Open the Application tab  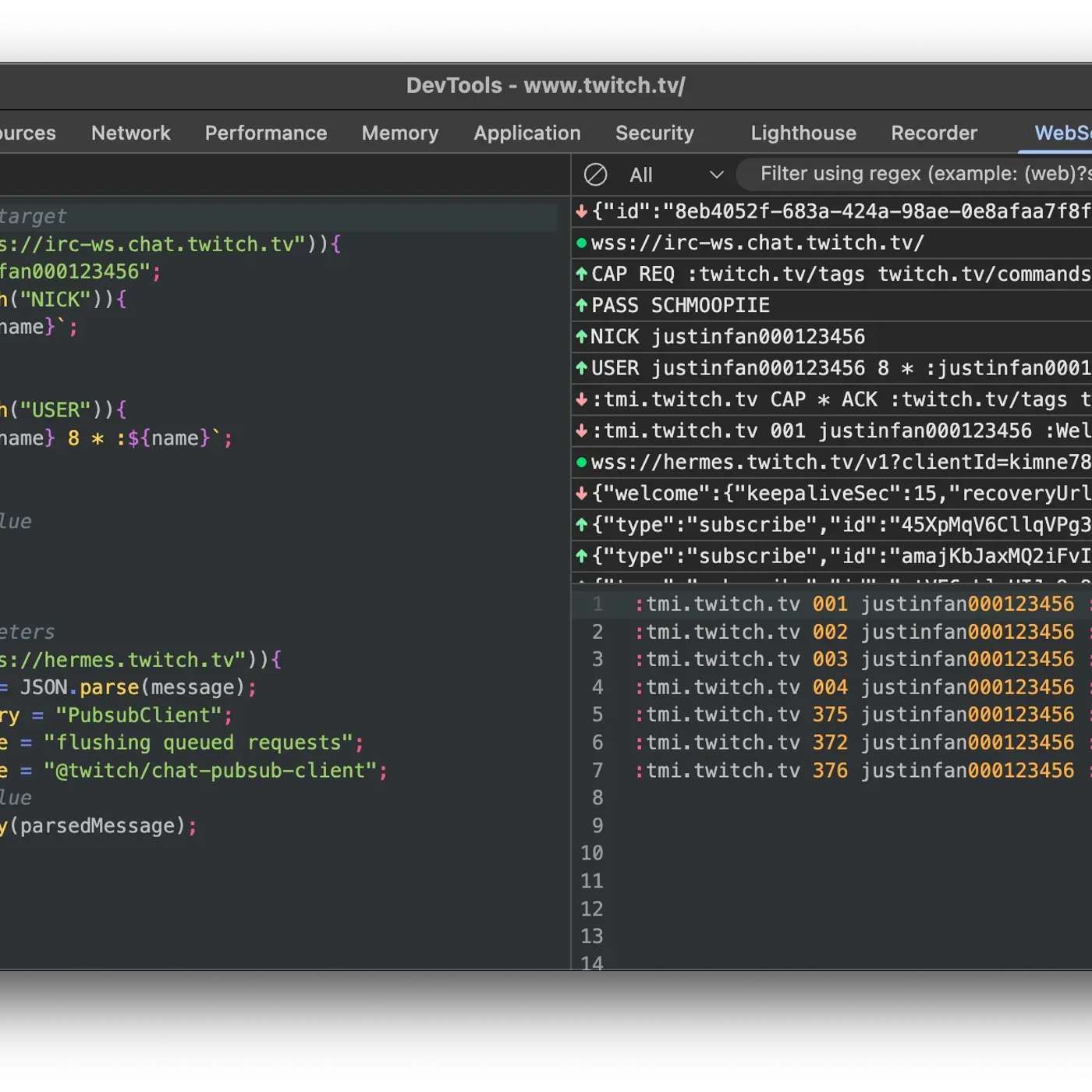(527, 133)
